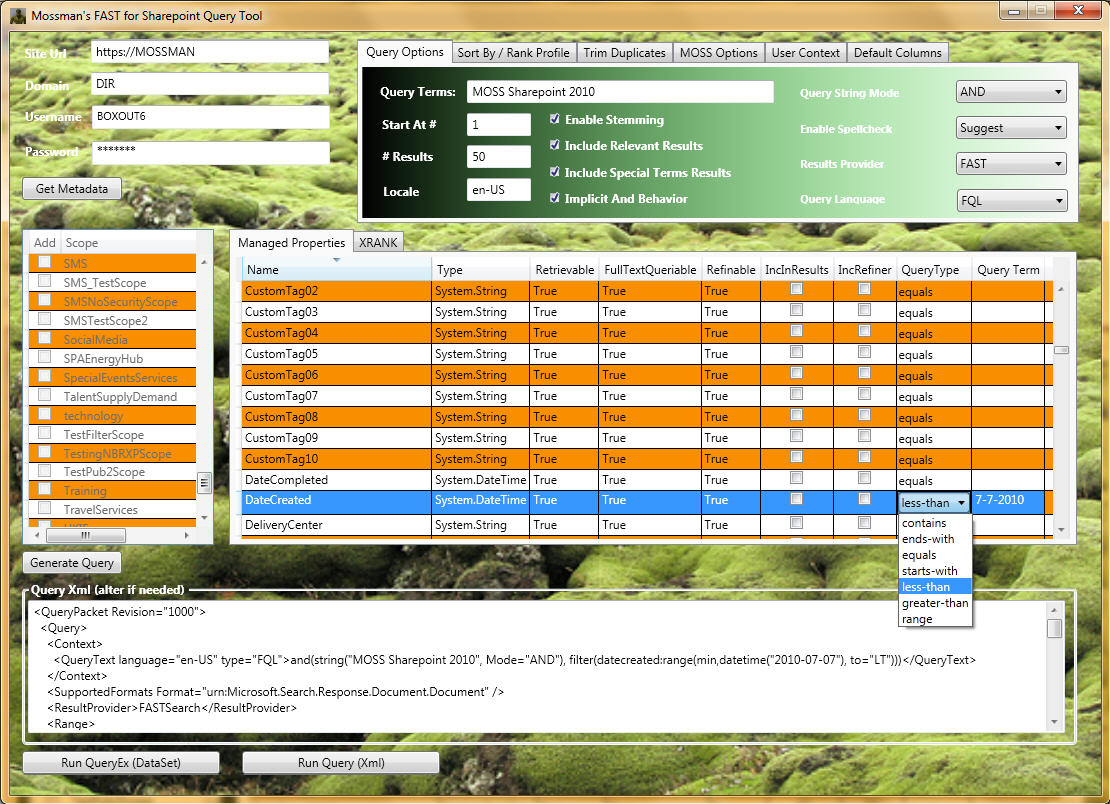Viewport: 1110px width, 804px height.
Task: Toggle the Enable Stemming checkbox
Action: point(555,119)
